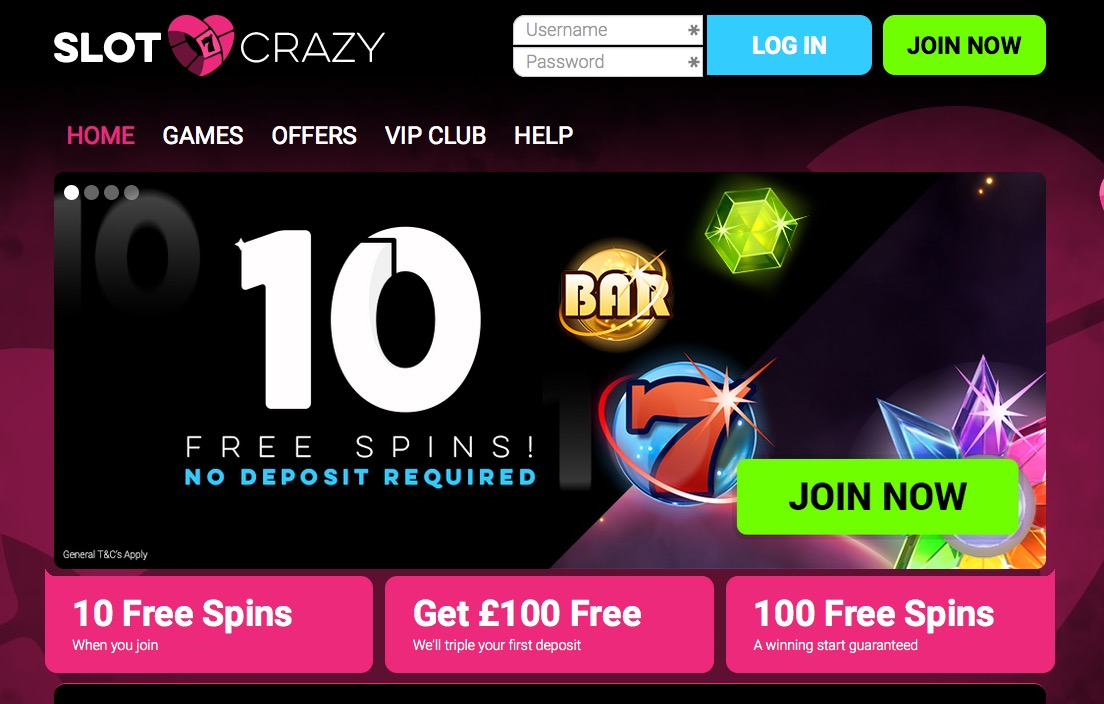
Task: Open the Games menu
Action: (203, 135)
